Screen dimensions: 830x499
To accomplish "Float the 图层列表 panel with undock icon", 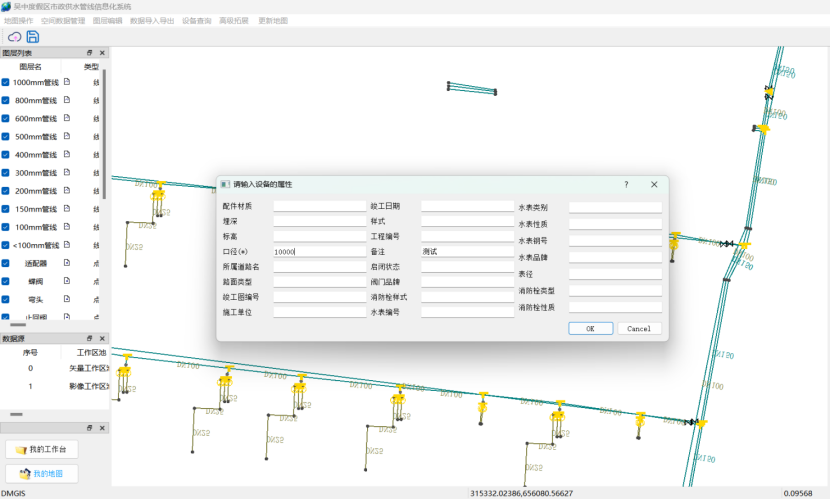I will tap(89, 53).
